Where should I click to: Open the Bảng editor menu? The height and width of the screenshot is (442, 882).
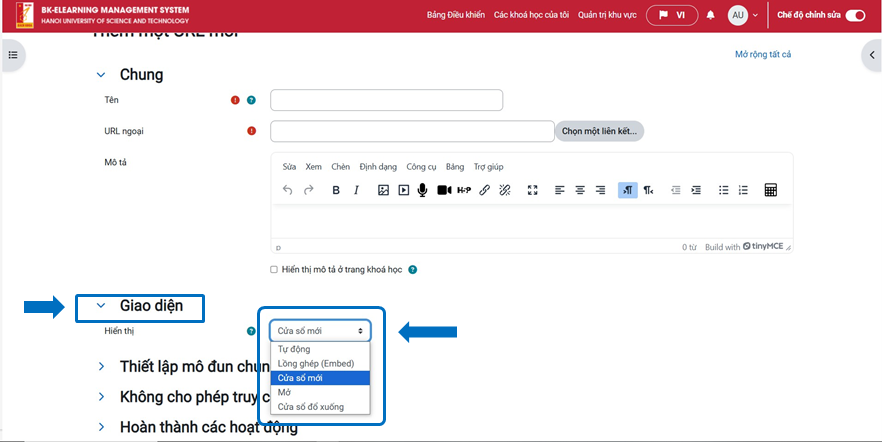click(454, 167)
